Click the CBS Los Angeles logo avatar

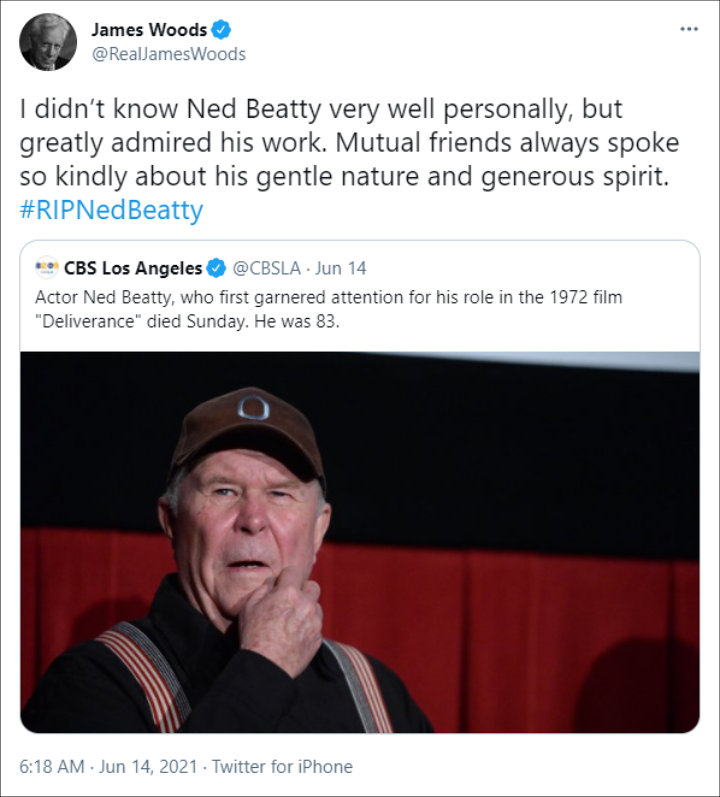click(x=47, y=267)
